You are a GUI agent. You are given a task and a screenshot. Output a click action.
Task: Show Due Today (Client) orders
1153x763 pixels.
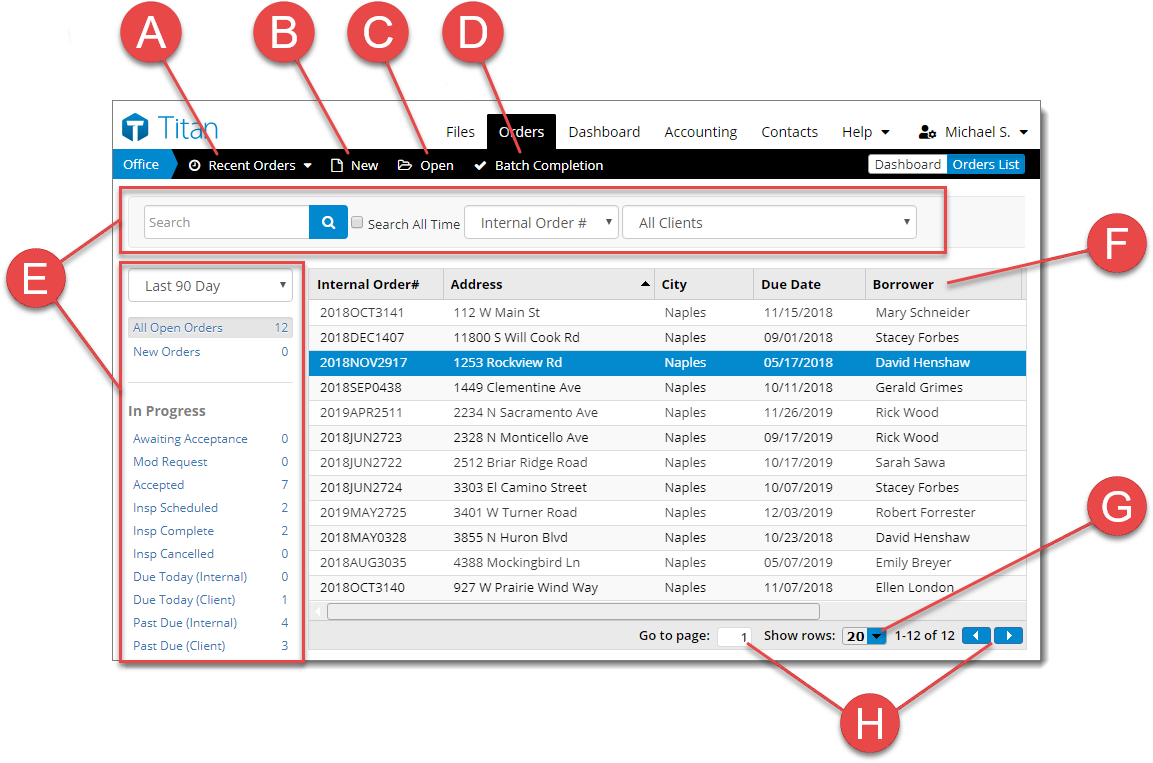[x=184, y=600]
